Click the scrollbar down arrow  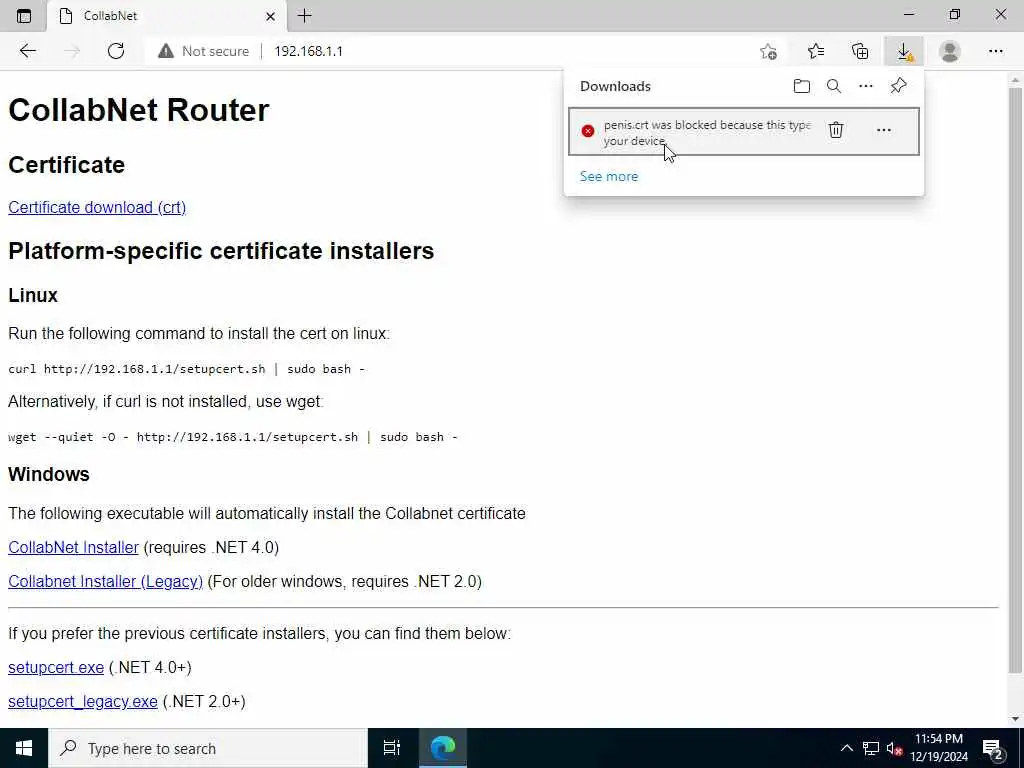pos(1015,719)
